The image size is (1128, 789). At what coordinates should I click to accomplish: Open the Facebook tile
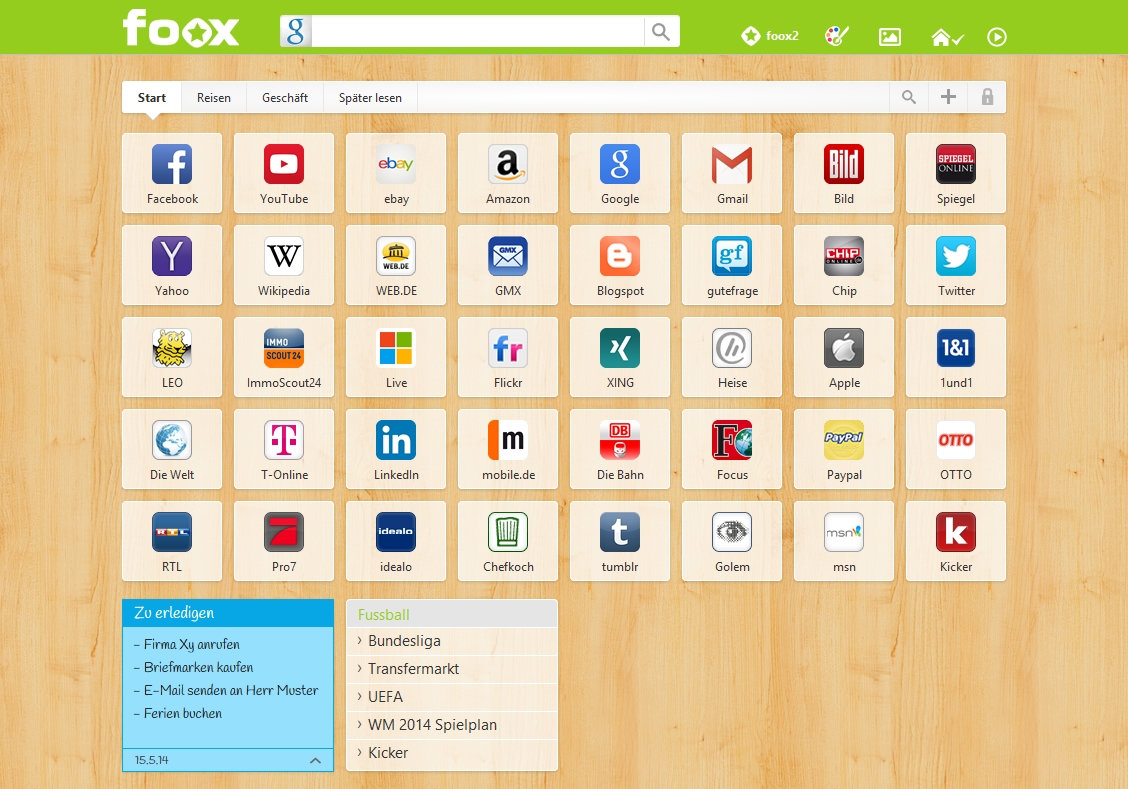pyautogui.click(x=172, y=173)
